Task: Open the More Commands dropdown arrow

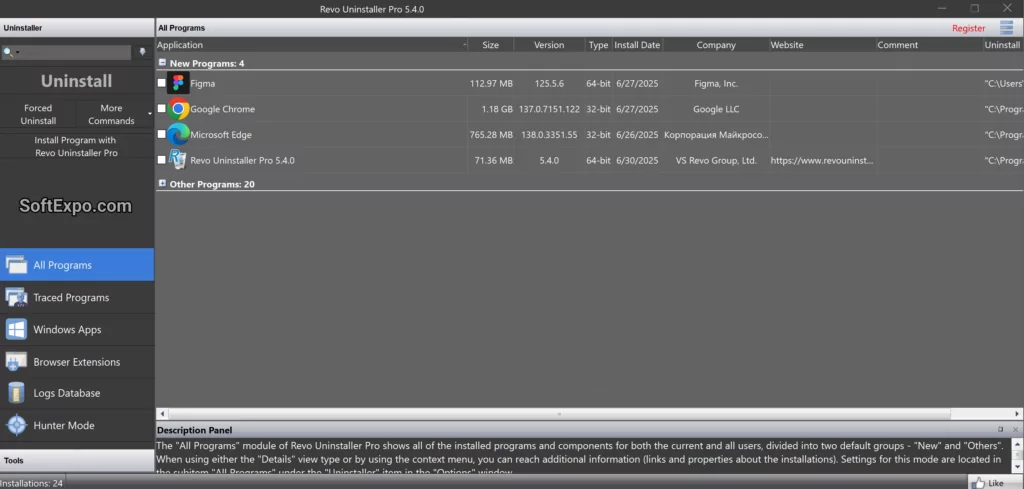Action: pos(150,114)
